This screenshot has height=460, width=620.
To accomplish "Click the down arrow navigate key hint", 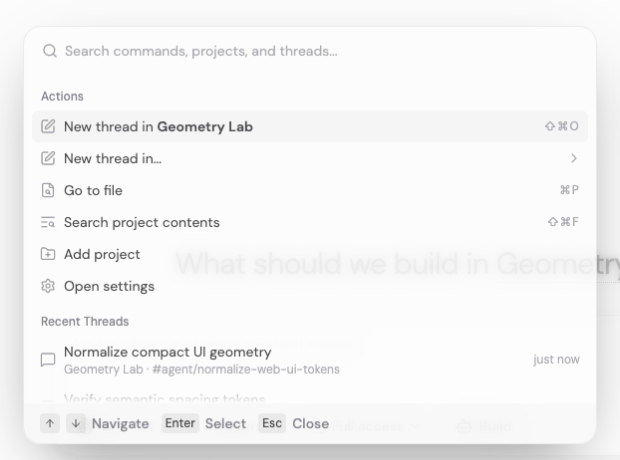I will 76,424.
